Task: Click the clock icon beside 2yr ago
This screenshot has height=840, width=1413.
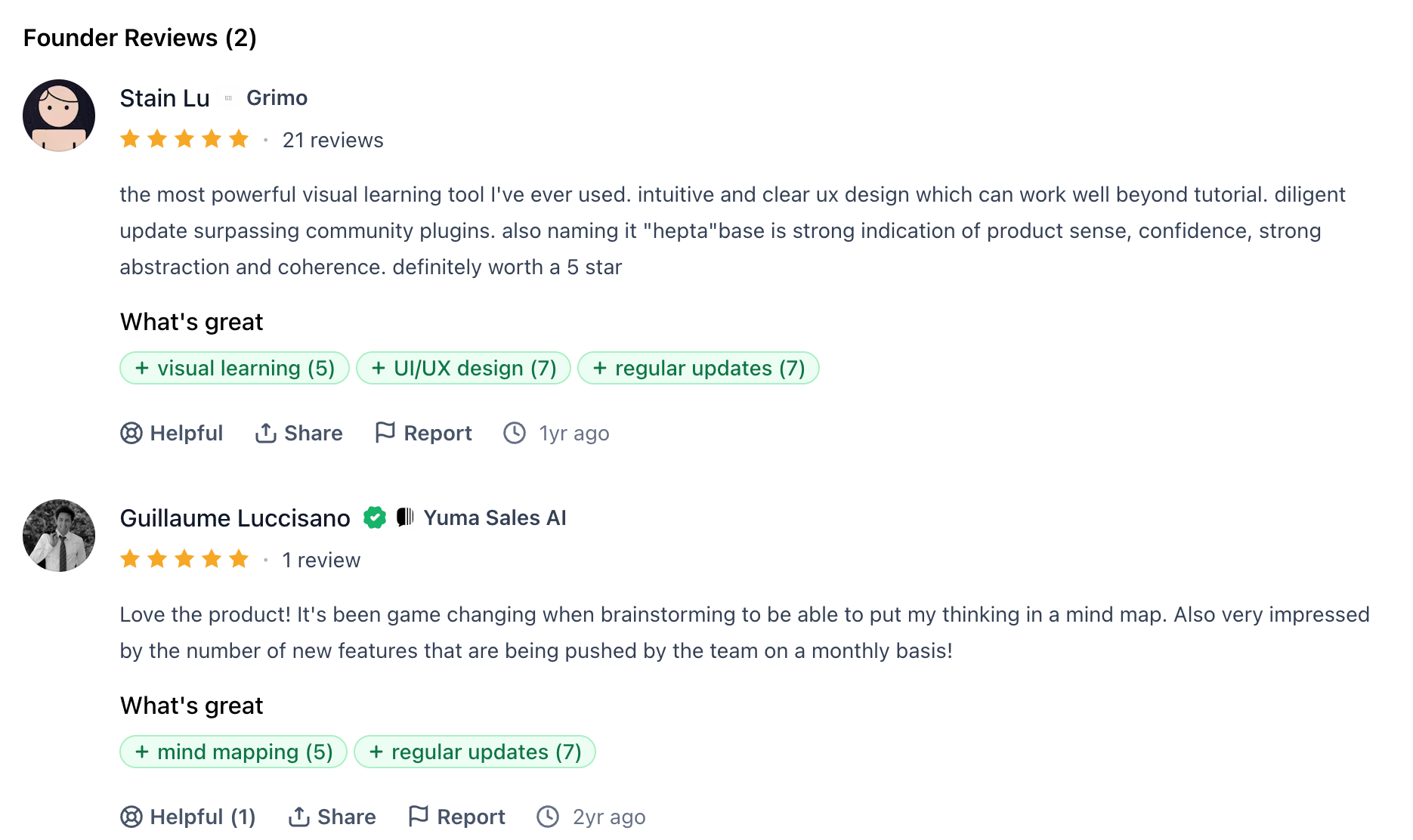Action: coord(548,817)
